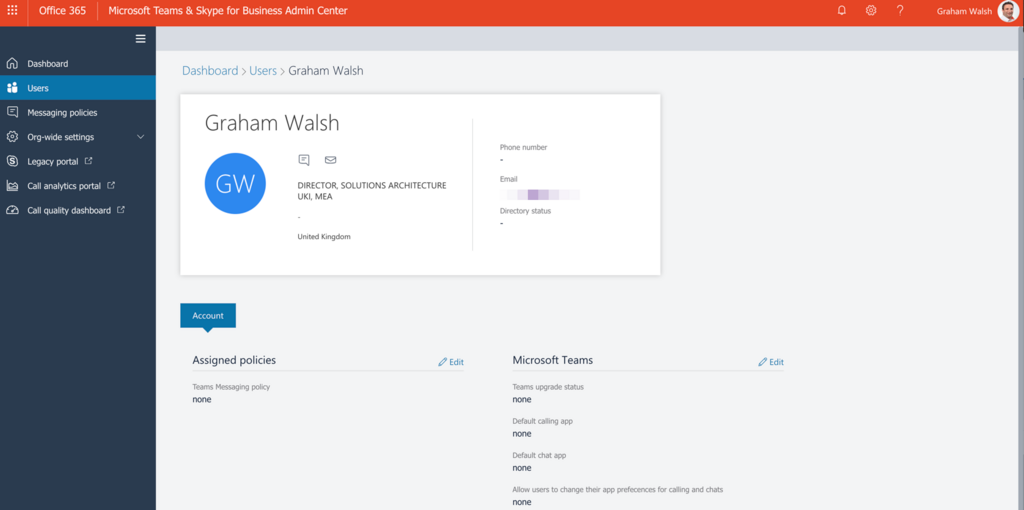Go to Dashboard in the sidebar

tap(78, 63)
